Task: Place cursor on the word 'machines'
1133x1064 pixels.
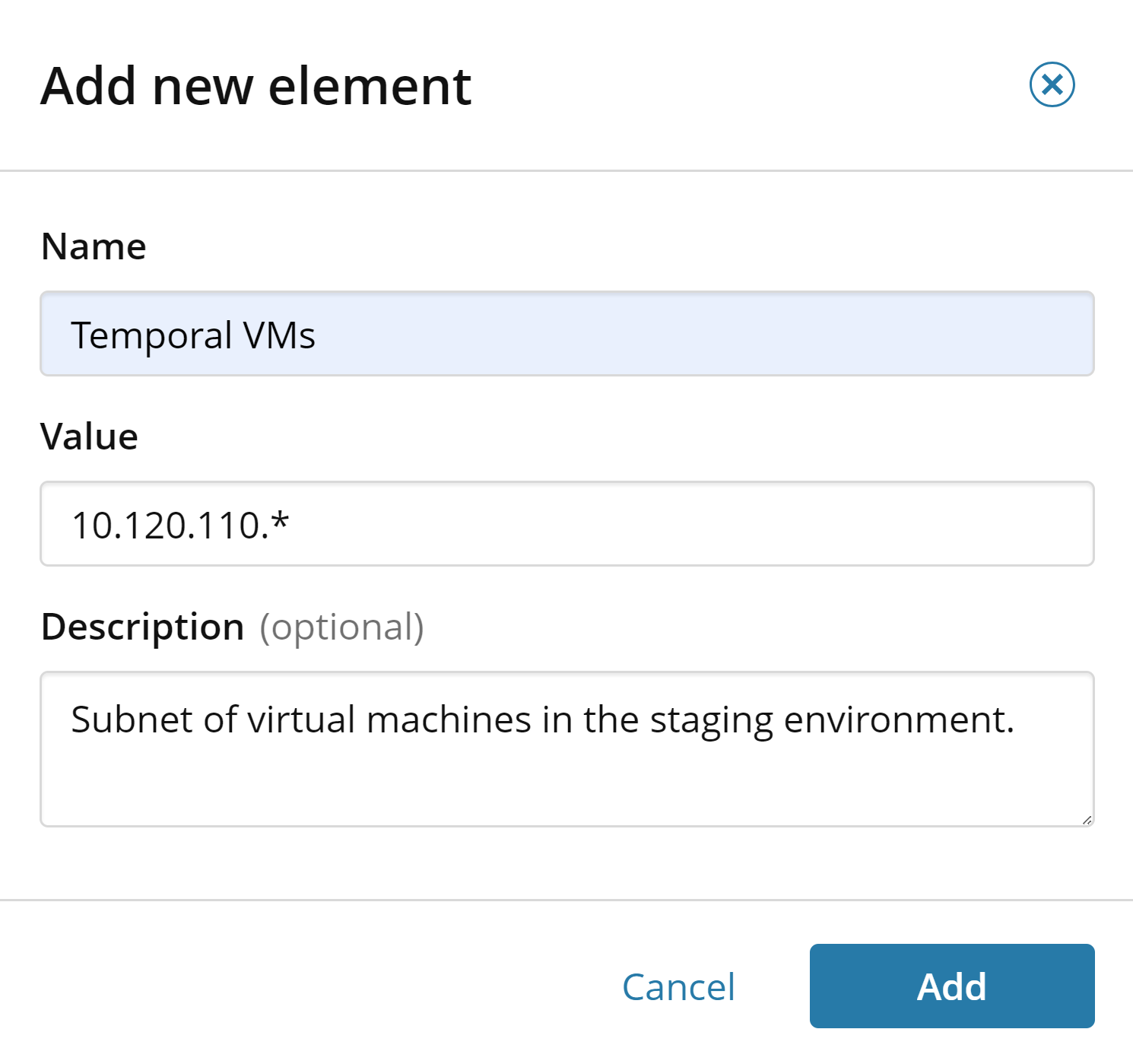Action: pos(449,719)
